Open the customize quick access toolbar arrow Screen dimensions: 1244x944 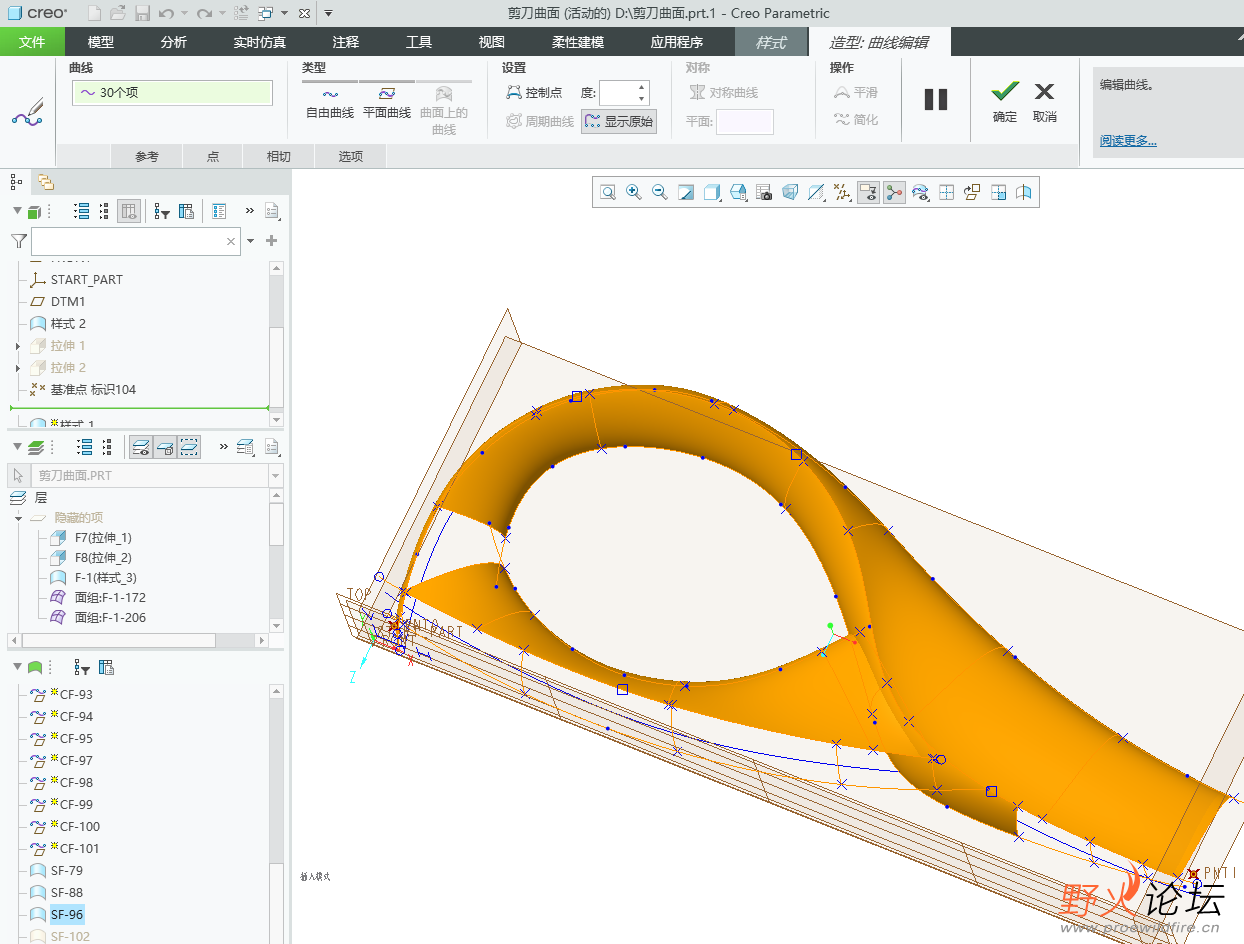click(329, 13)
